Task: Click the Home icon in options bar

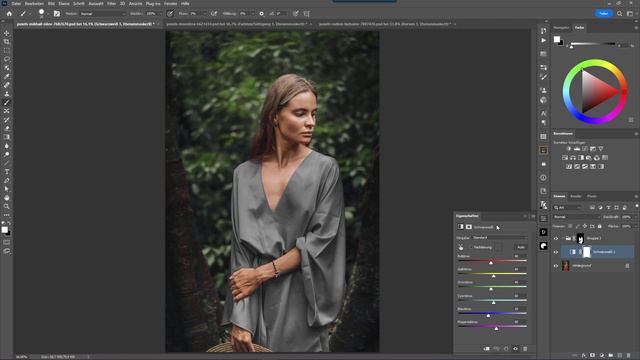Action: point(9,13)
